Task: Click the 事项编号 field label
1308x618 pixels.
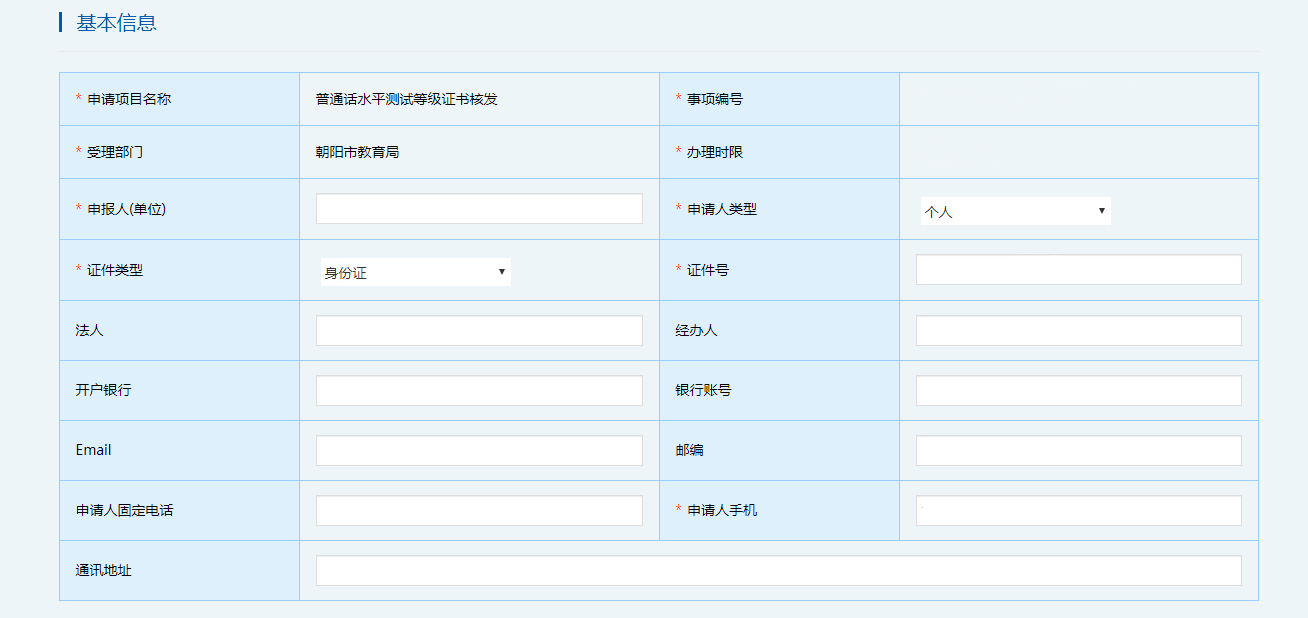Action: pyautogui.click(x=714, y=99)
